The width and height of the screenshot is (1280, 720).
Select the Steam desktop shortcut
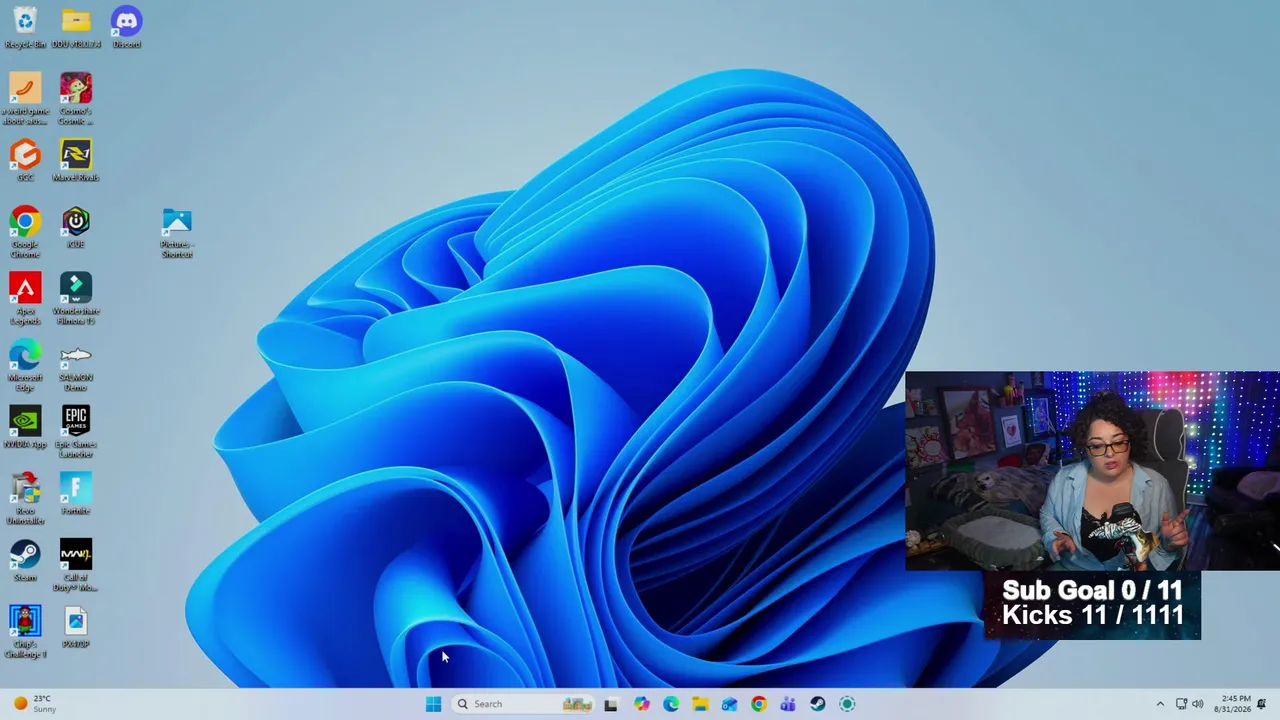click(x=25, y=560)
